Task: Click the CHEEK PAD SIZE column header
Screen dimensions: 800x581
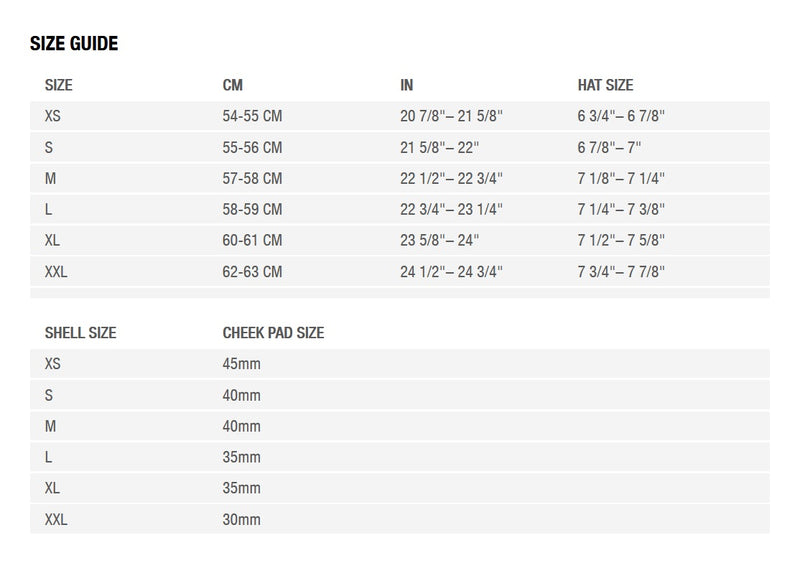Action: tap(273, 333)
